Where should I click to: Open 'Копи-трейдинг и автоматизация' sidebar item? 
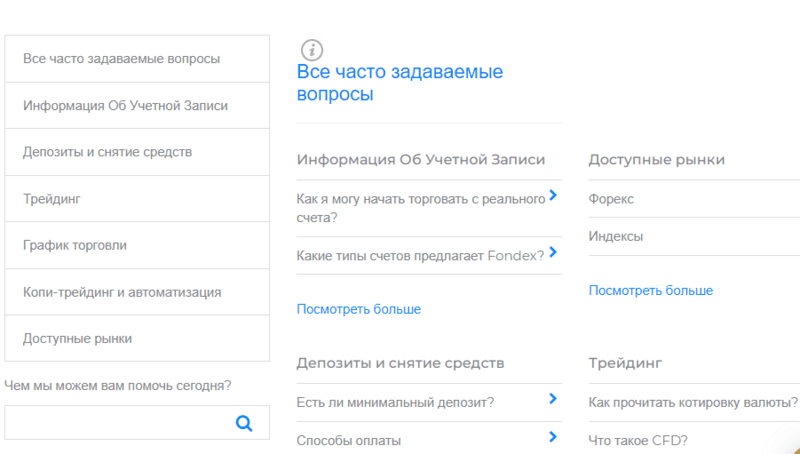137,292
